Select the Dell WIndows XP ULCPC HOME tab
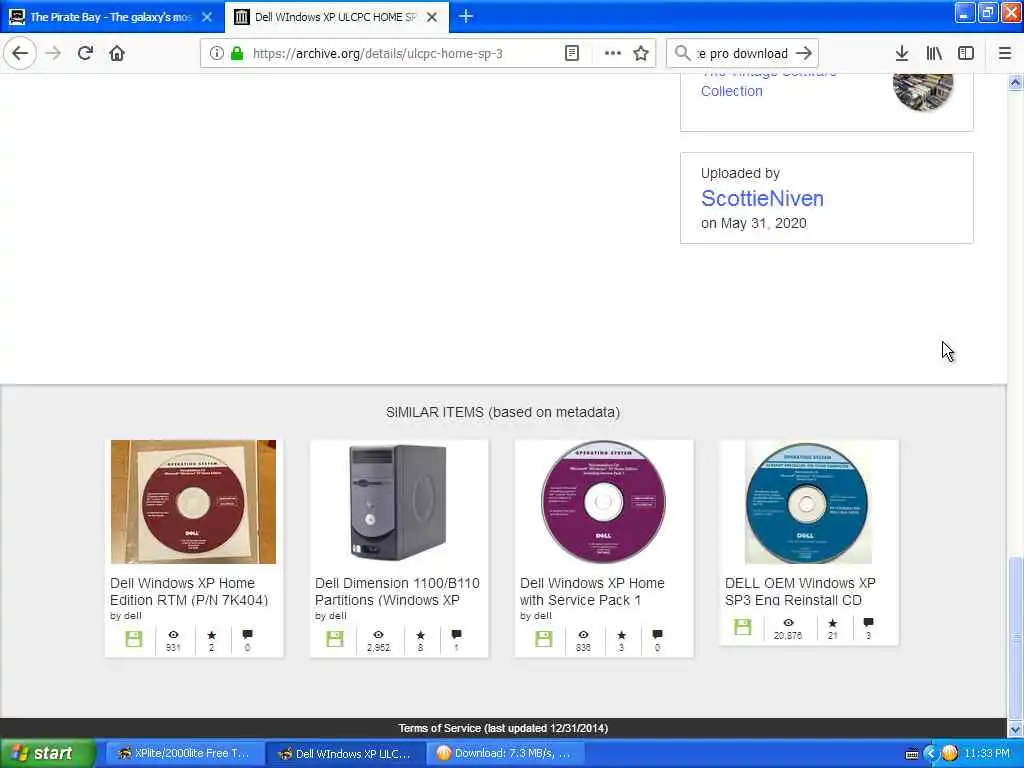 [335, 17]
